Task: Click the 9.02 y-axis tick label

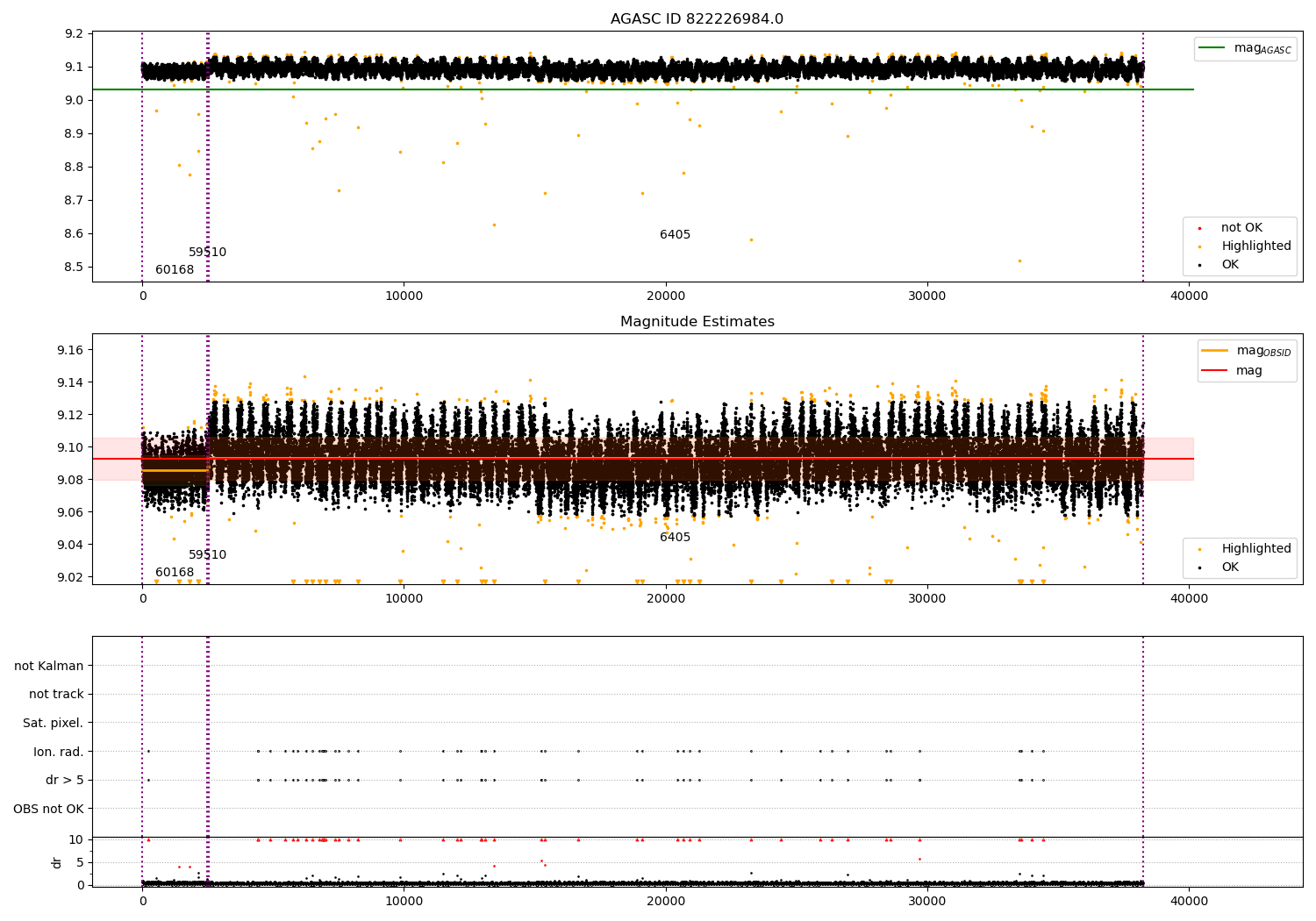Action: (71, 578)
